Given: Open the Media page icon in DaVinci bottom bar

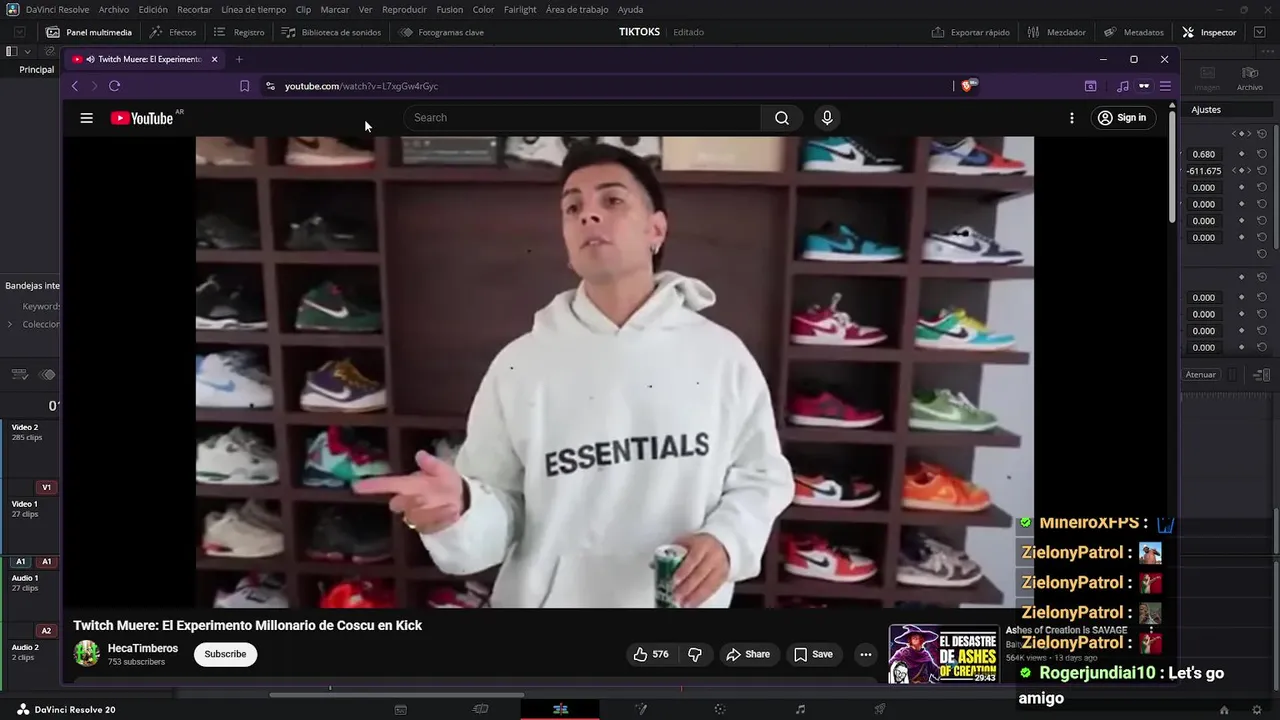Looking at the screenshot, I should (400, 709).
